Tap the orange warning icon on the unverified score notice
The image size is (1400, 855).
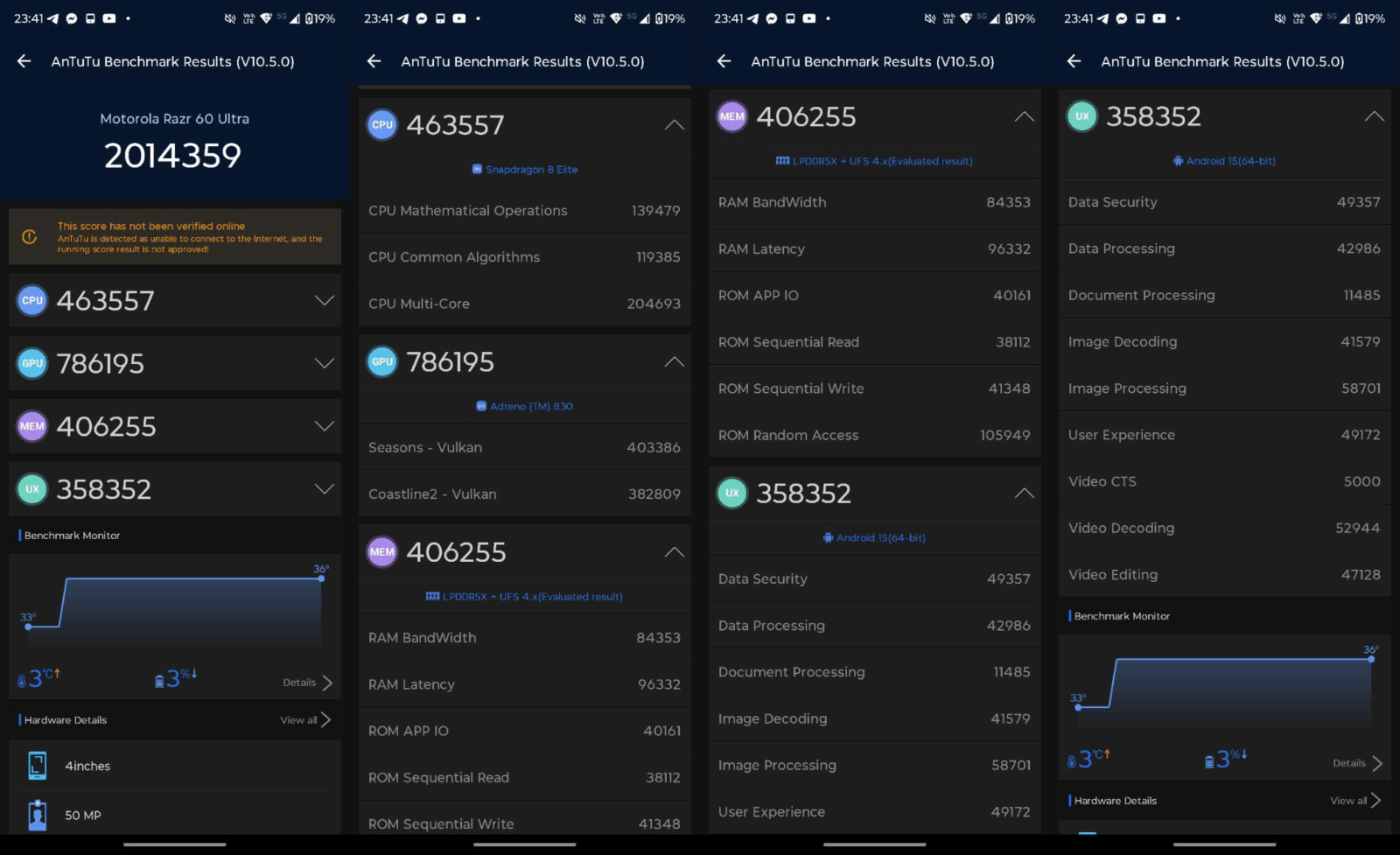(x=29, y=237)
